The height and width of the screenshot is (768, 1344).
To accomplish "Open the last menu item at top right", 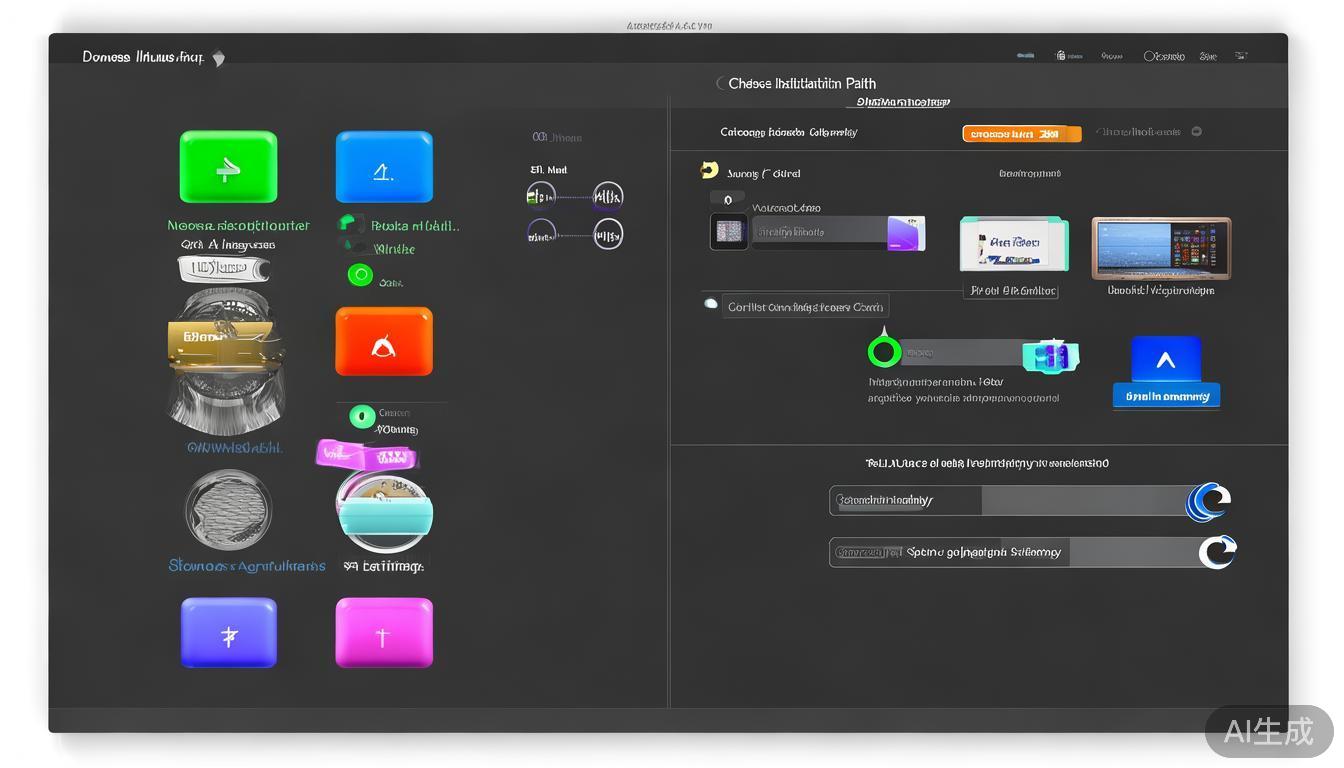I will point(1240,56).
